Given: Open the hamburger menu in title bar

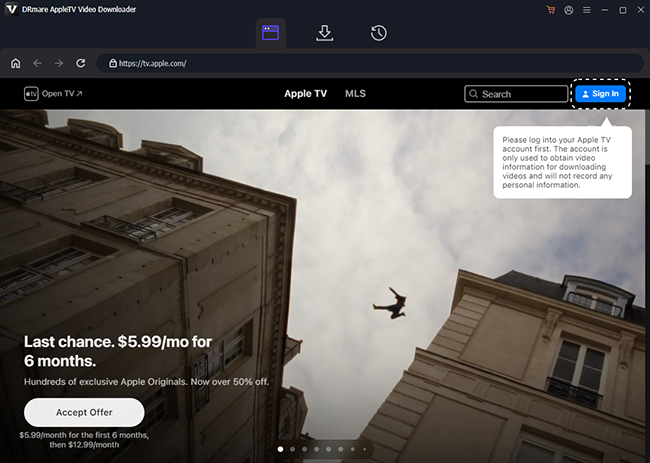Looking at the screenshot, I should point(587,10).
